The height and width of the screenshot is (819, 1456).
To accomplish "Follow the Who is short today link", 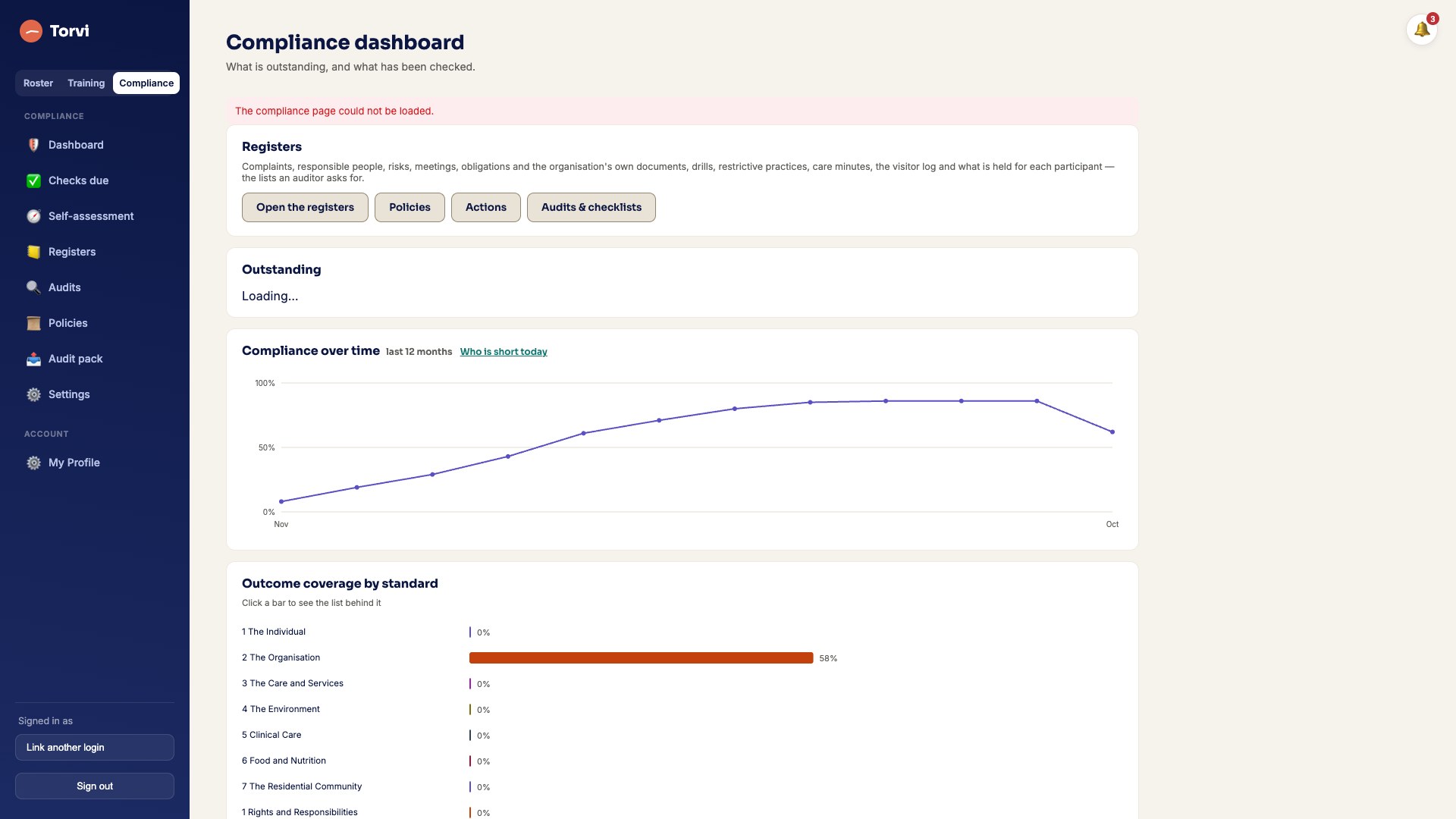I will (504, 352).
